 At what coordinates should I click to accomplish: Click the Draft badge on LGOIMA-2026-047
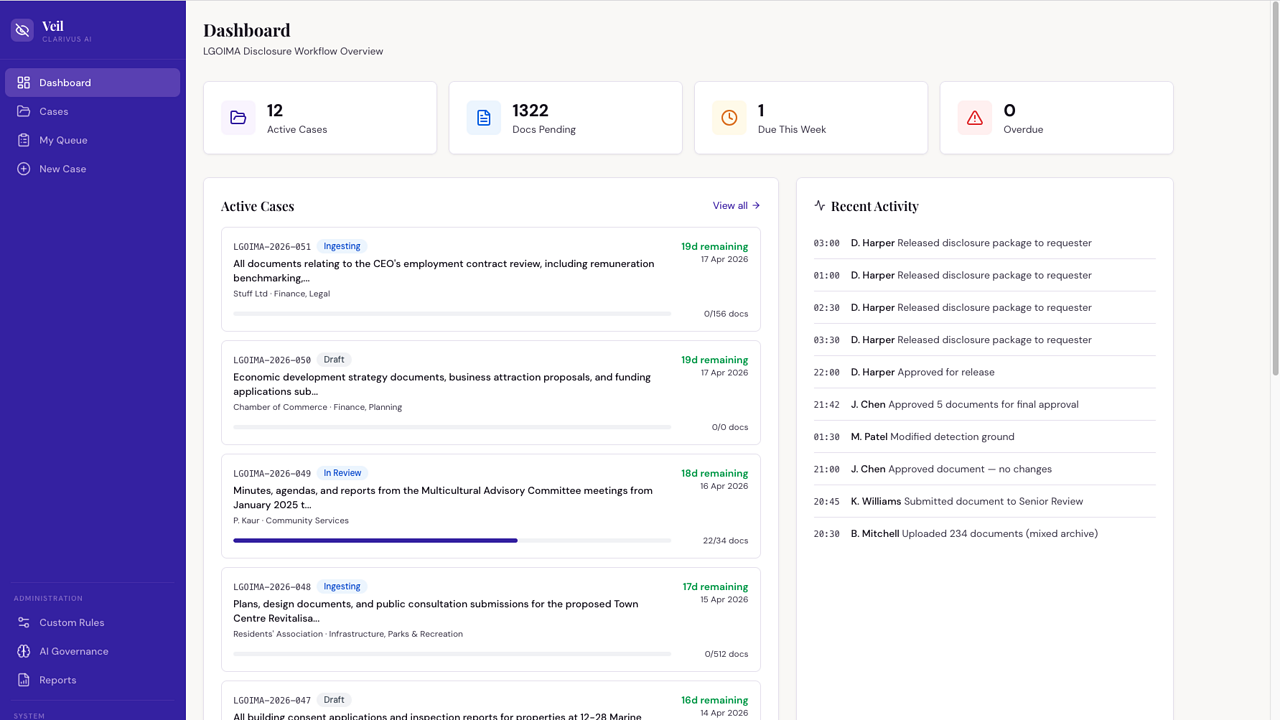[334, 700]
